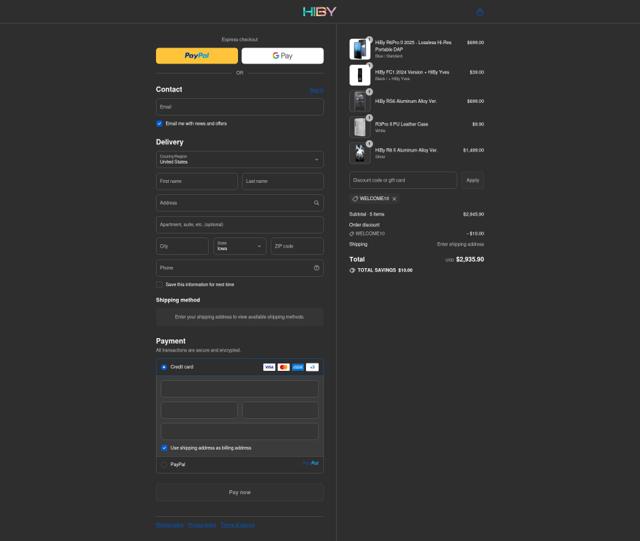The width and height of the screenshot is (640, 541).
Task: Click the phone field help icon
Action: 316,268
